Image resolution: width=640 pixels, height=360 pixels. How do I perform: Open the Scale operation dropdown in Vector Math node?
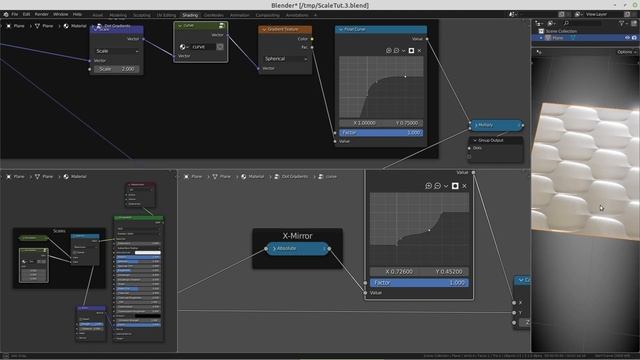pyautogui.click(x=117, y=51)
